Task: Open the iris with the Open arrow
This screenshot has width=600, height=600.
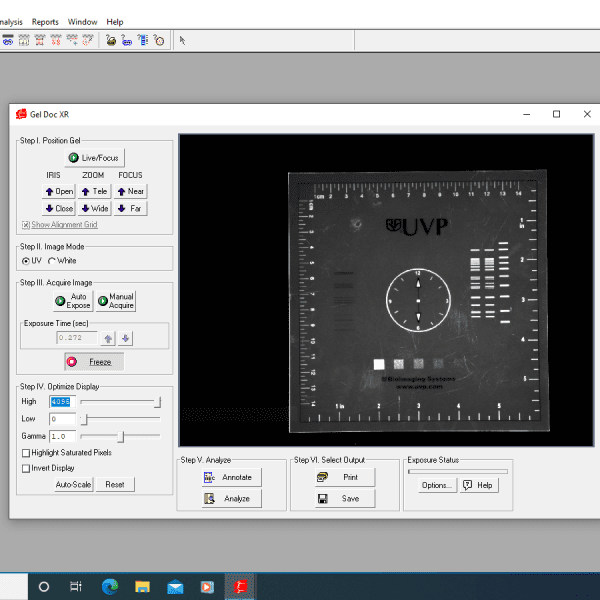Action: click(x=59, y=191)
